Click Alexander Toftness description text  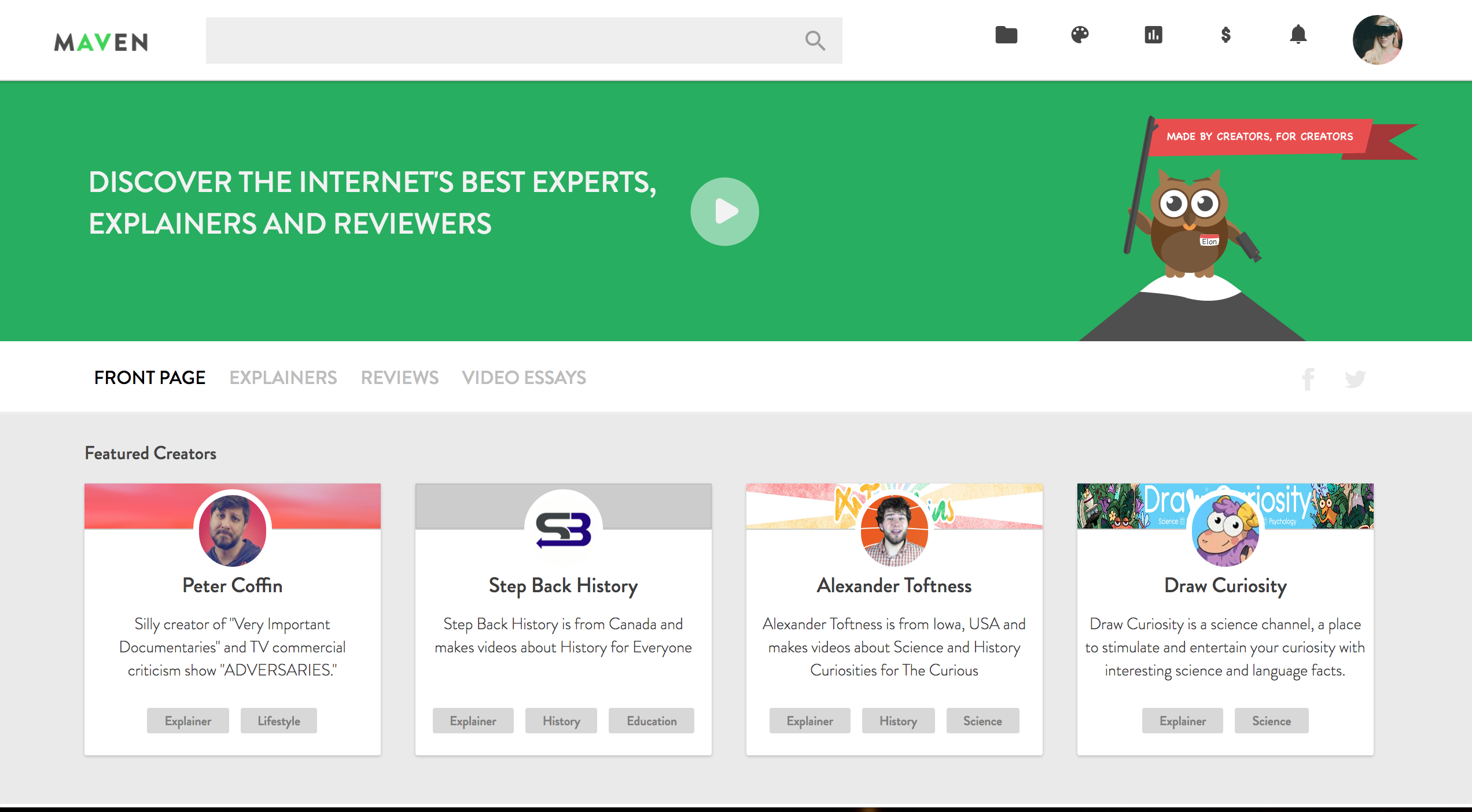[x=895, y=647]
